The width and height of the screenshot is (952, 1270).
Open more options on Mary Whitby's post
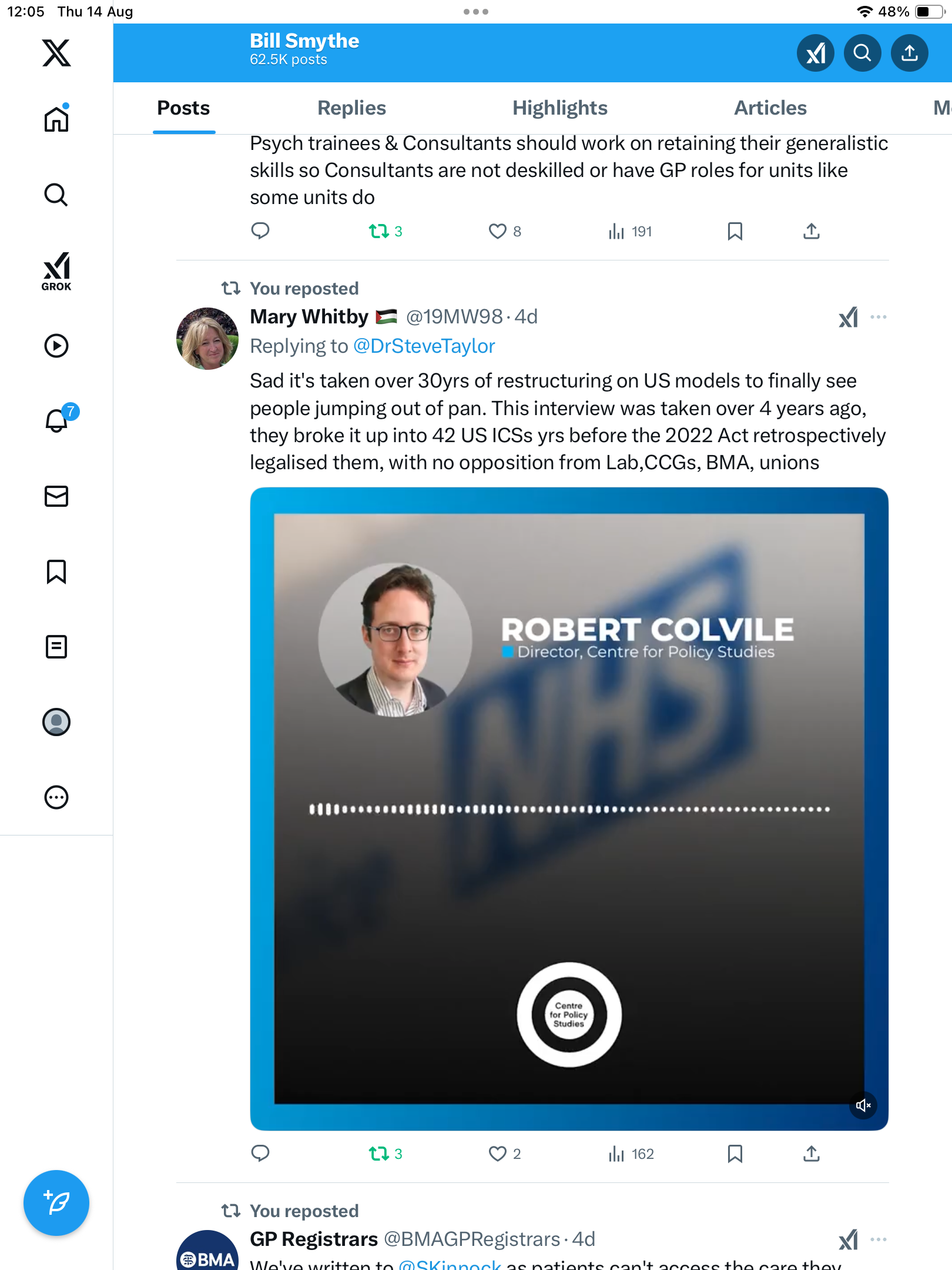coord(879,317)
